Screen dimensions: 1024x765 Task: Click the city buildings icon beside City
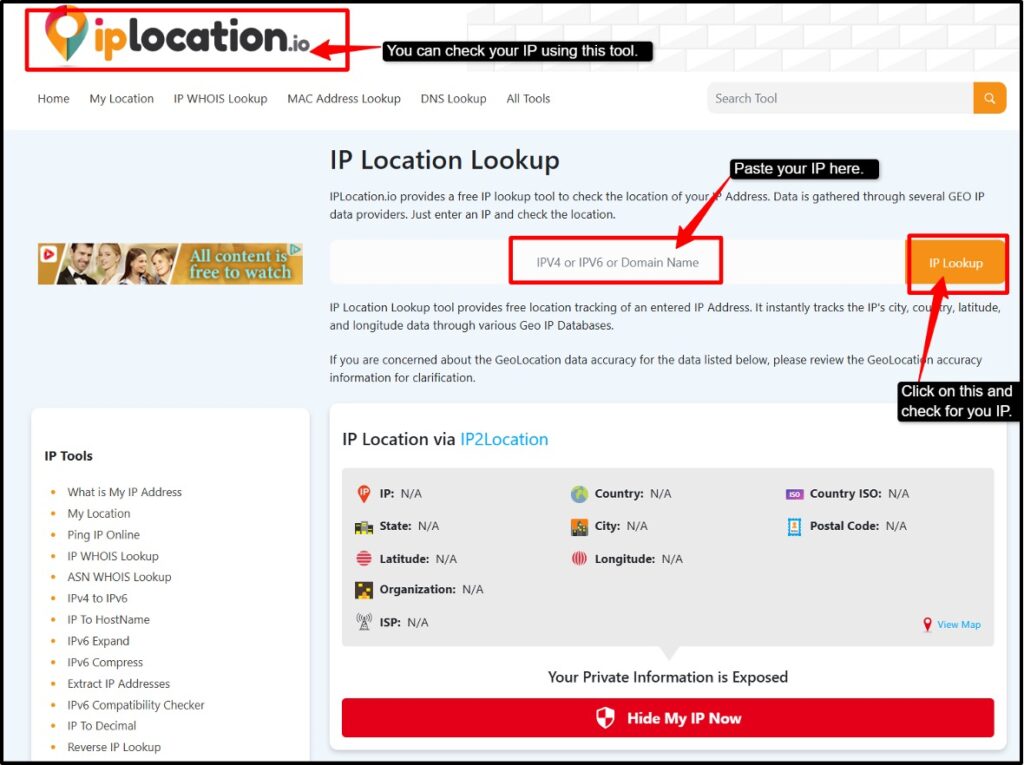[579, 527]
